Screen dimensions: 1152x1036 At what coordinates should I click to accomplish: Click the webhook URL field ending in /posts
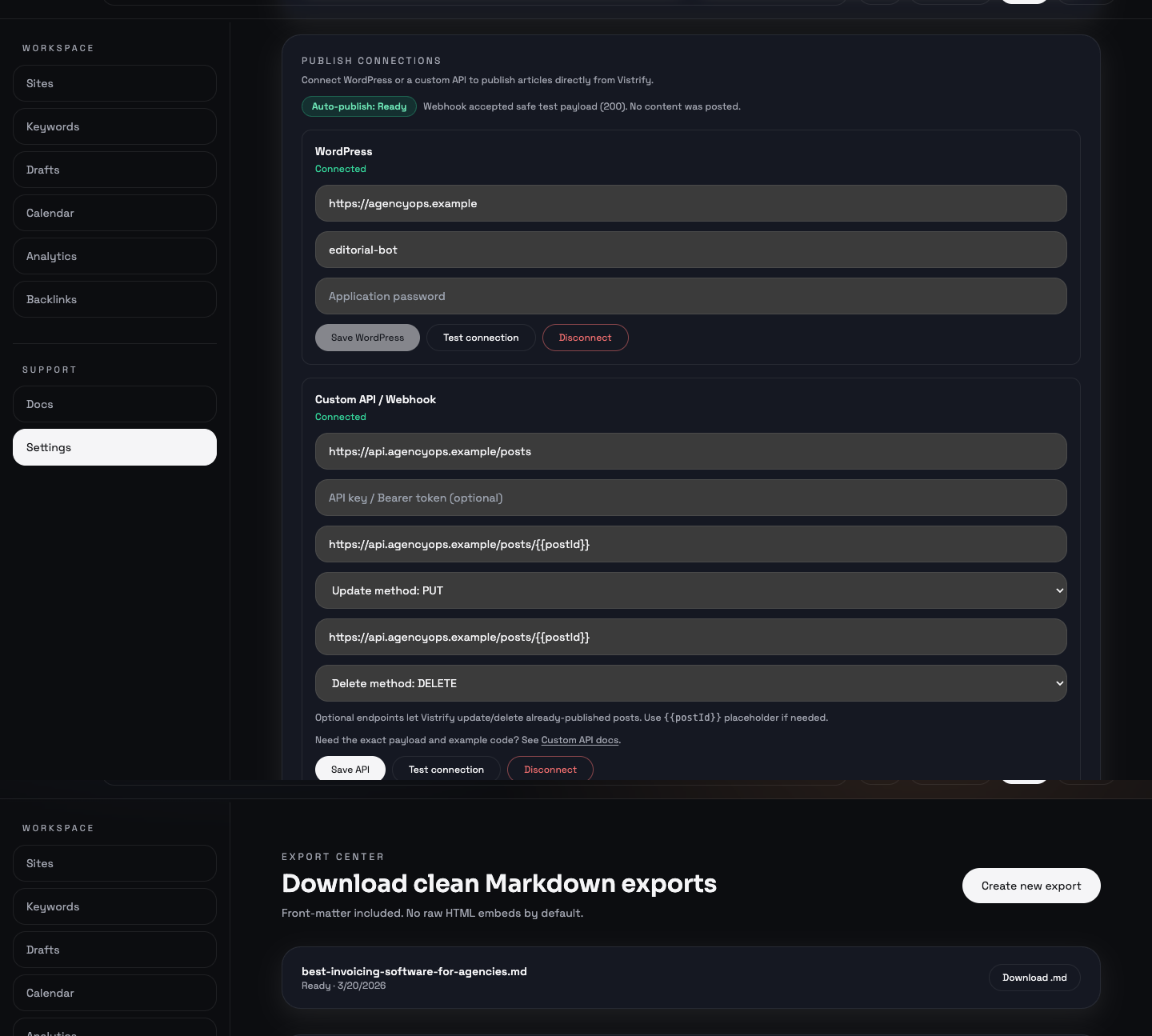(690, 451)
